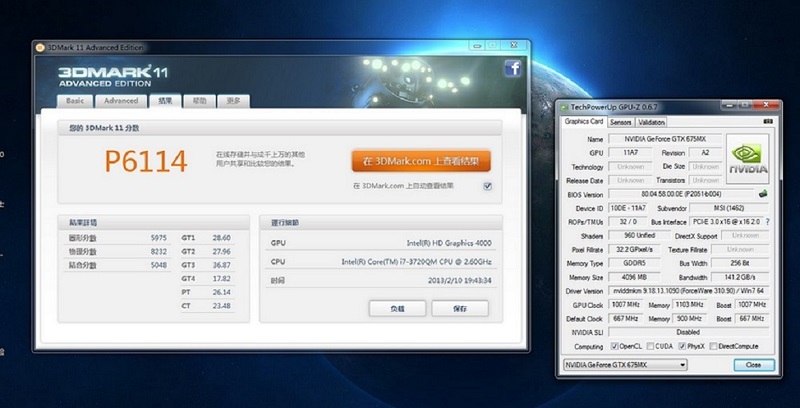
Task: Open the GeForce GTX 675MX GPU dropdown
Action: pos(625,365)
